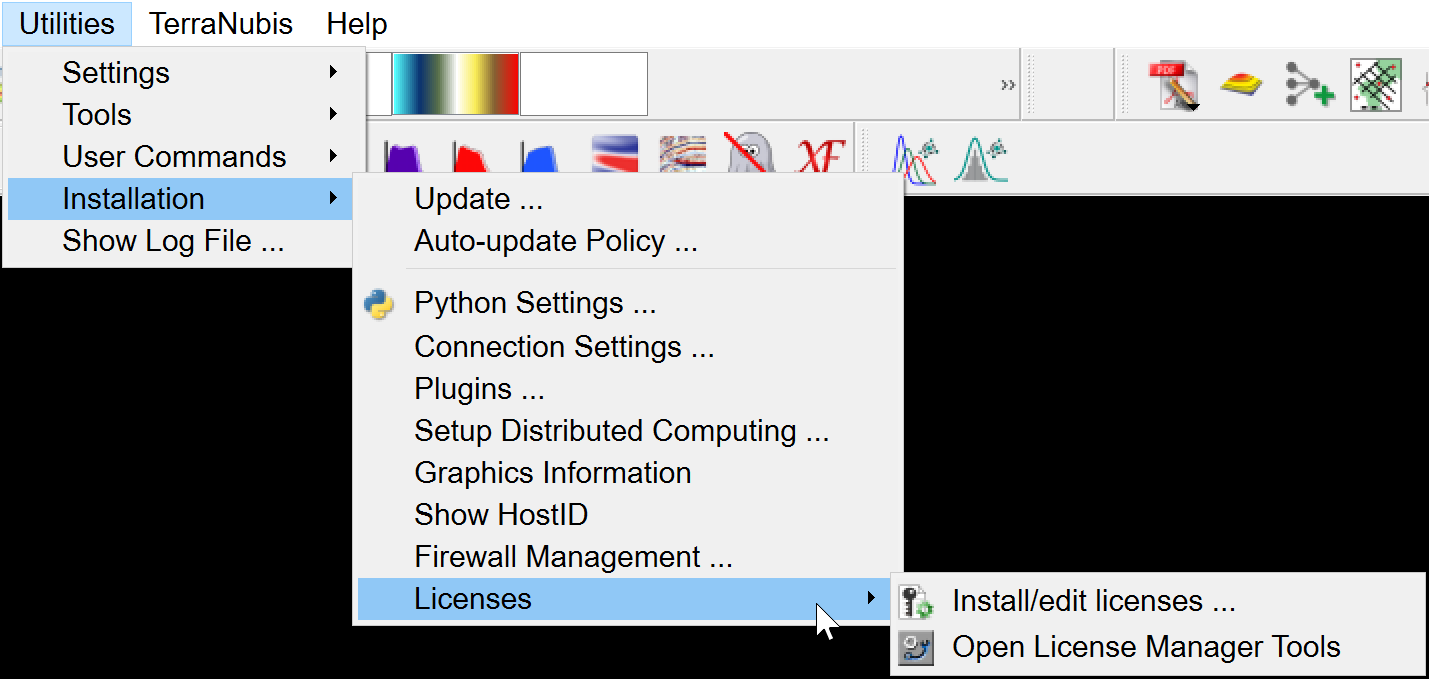Click the node graph icon with green plus
This screenshot has width=1429, height=679.
tap(1309, 85)
